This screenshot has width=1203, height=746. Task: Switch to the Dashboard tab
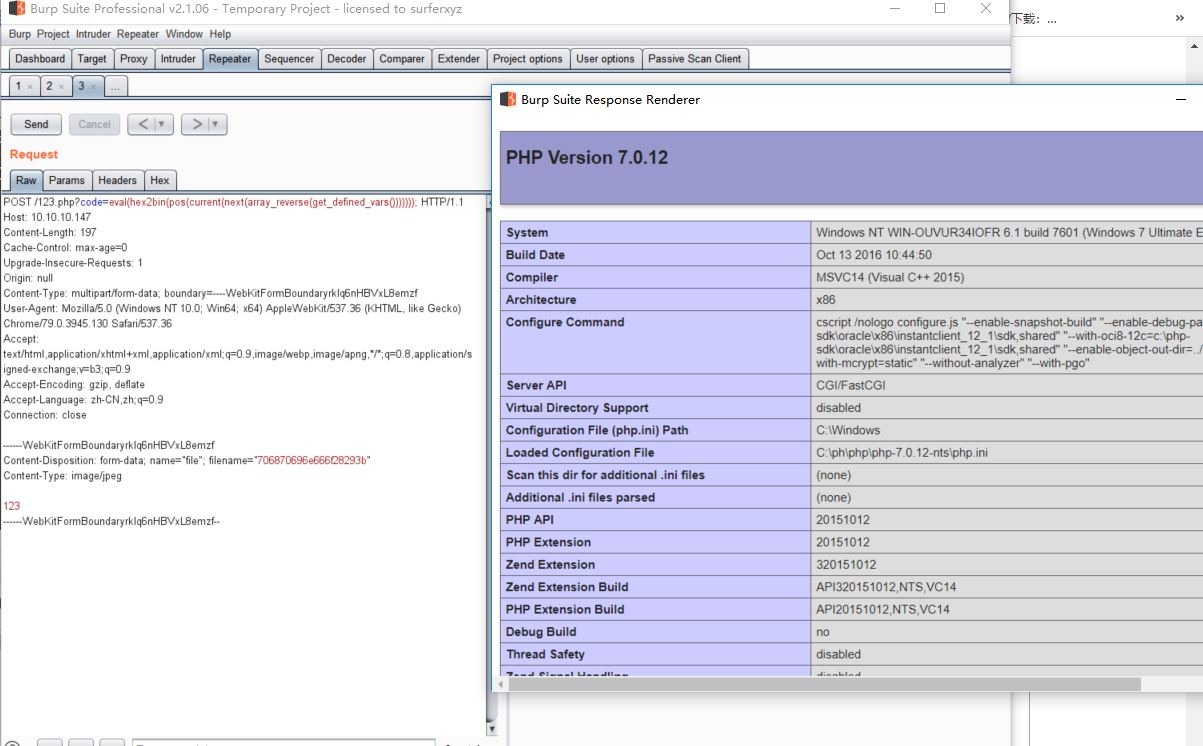40,59
